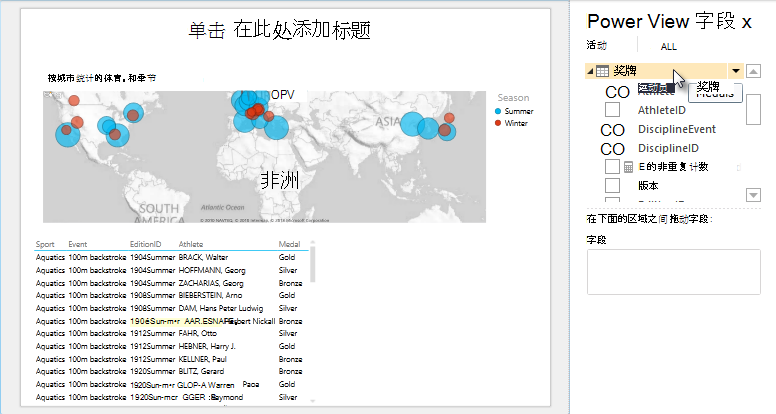This screenshot has width=776, height=414.
Task: Click the 字段 drop area box
Action: tap(674, 272)
